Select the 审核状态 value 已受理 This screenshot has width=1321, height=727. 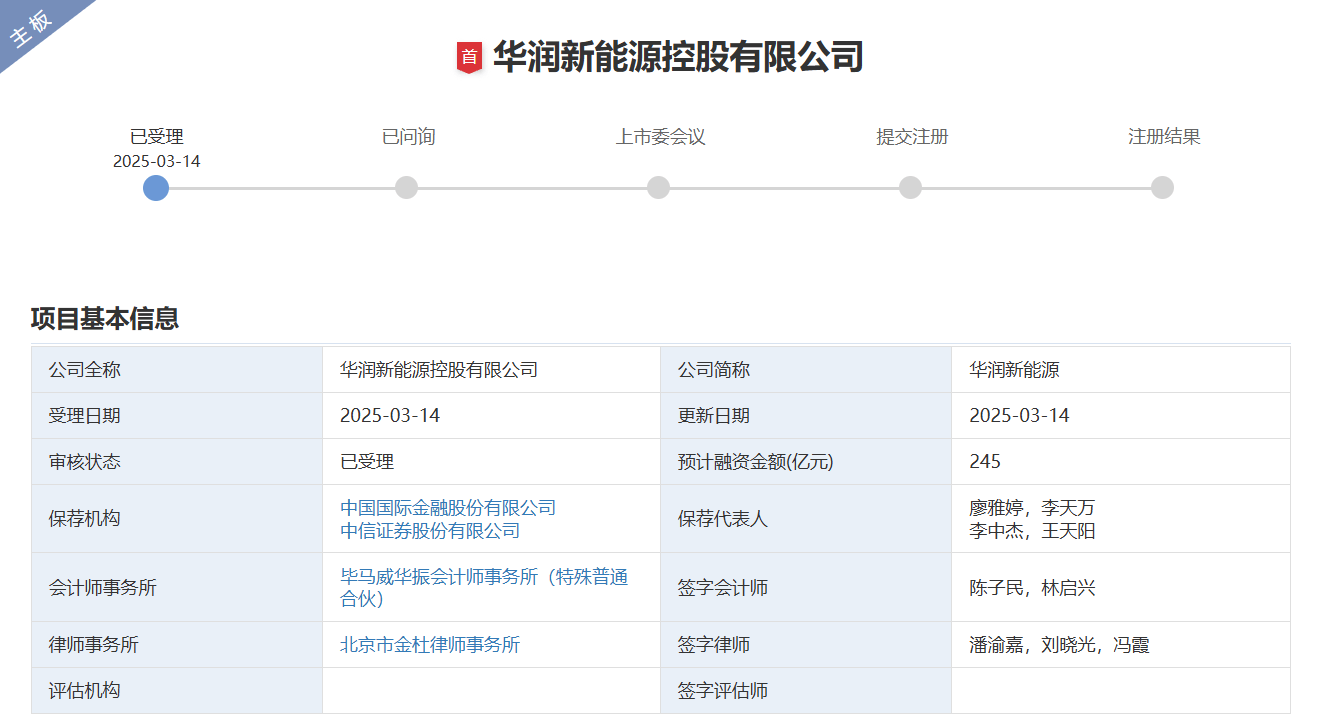tap(367, 462)
